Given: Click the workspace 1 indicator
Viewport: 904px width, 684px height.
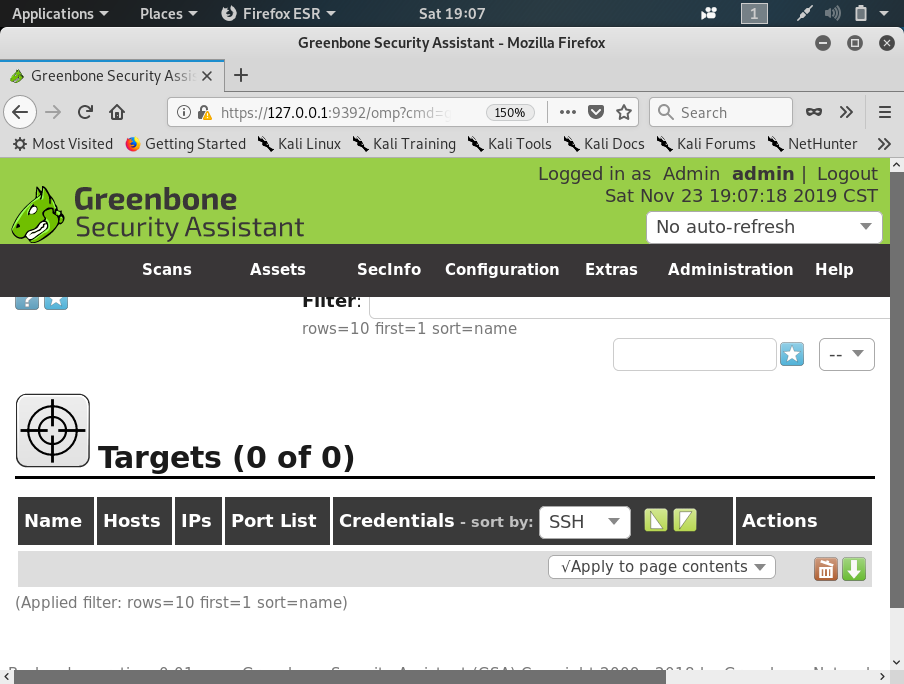Looking at the screenshot, I should pyautogui.click(x=754, y=13).
